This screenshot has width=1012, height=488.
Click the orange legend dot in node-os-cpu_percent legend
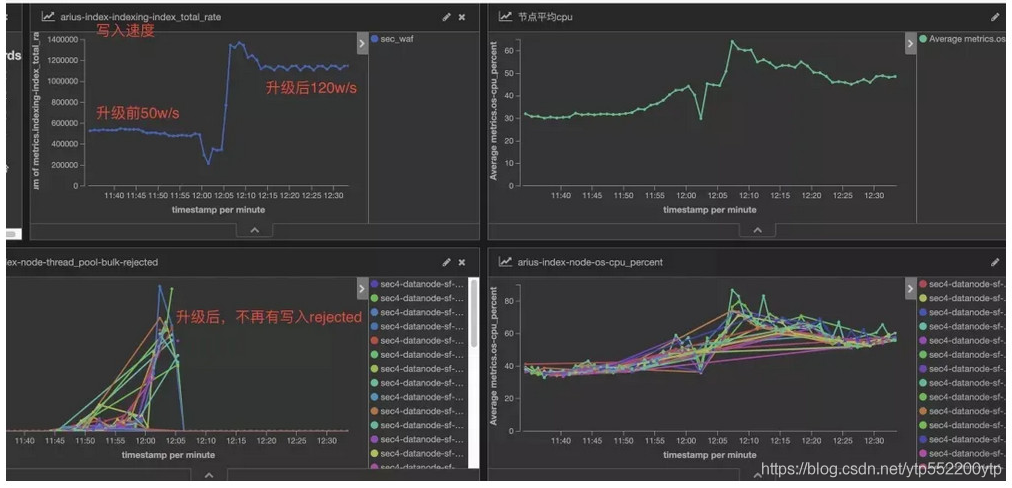coord(923,411)
